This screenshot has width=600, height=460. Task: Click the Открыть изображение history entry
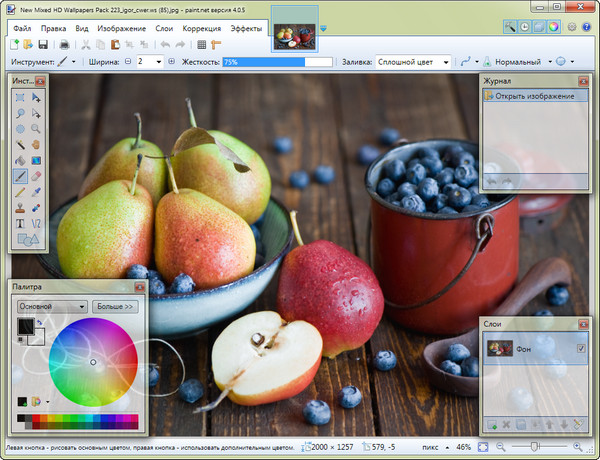pyautogui.click(x=535, y=96)
